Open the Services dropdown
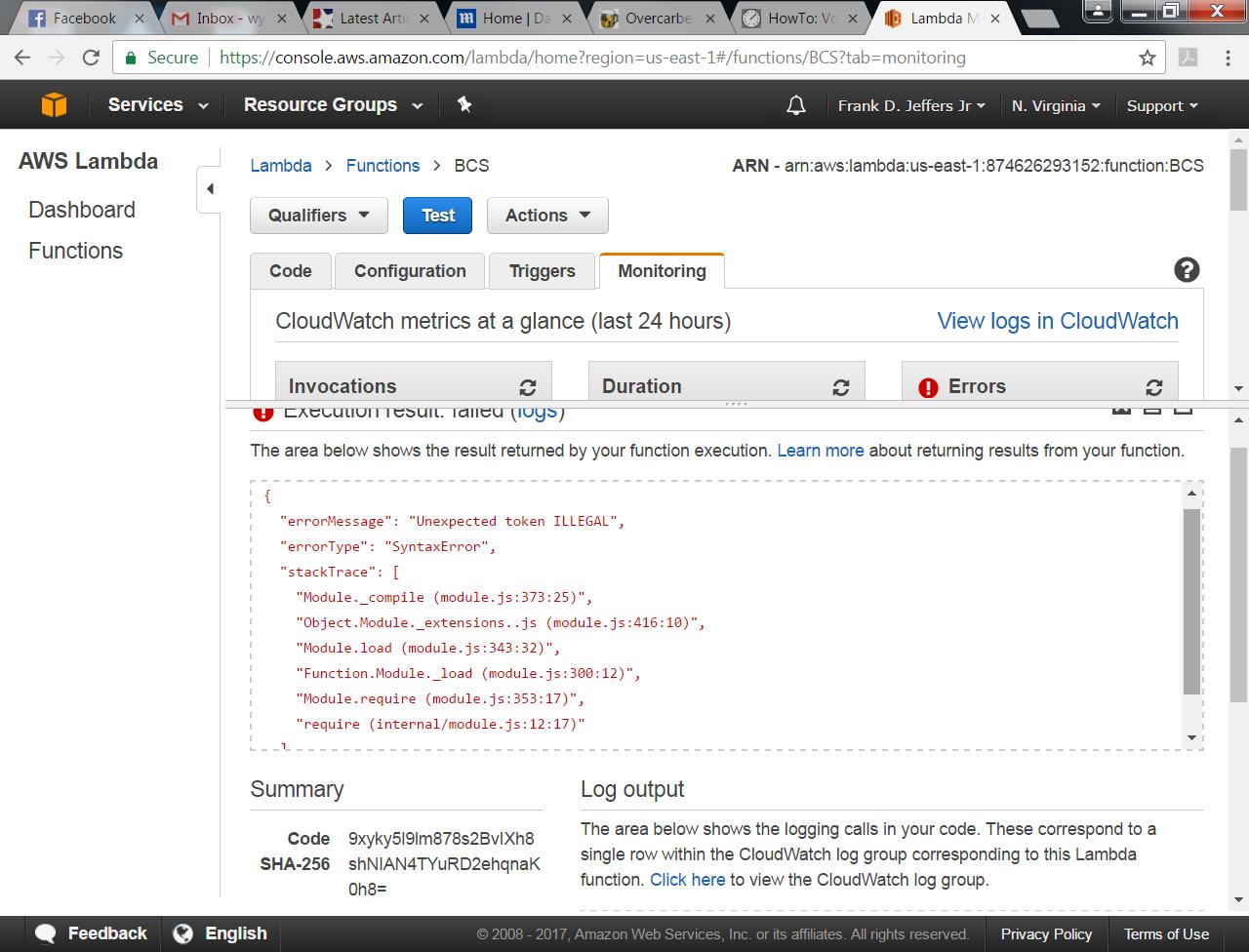 [158, 104]
